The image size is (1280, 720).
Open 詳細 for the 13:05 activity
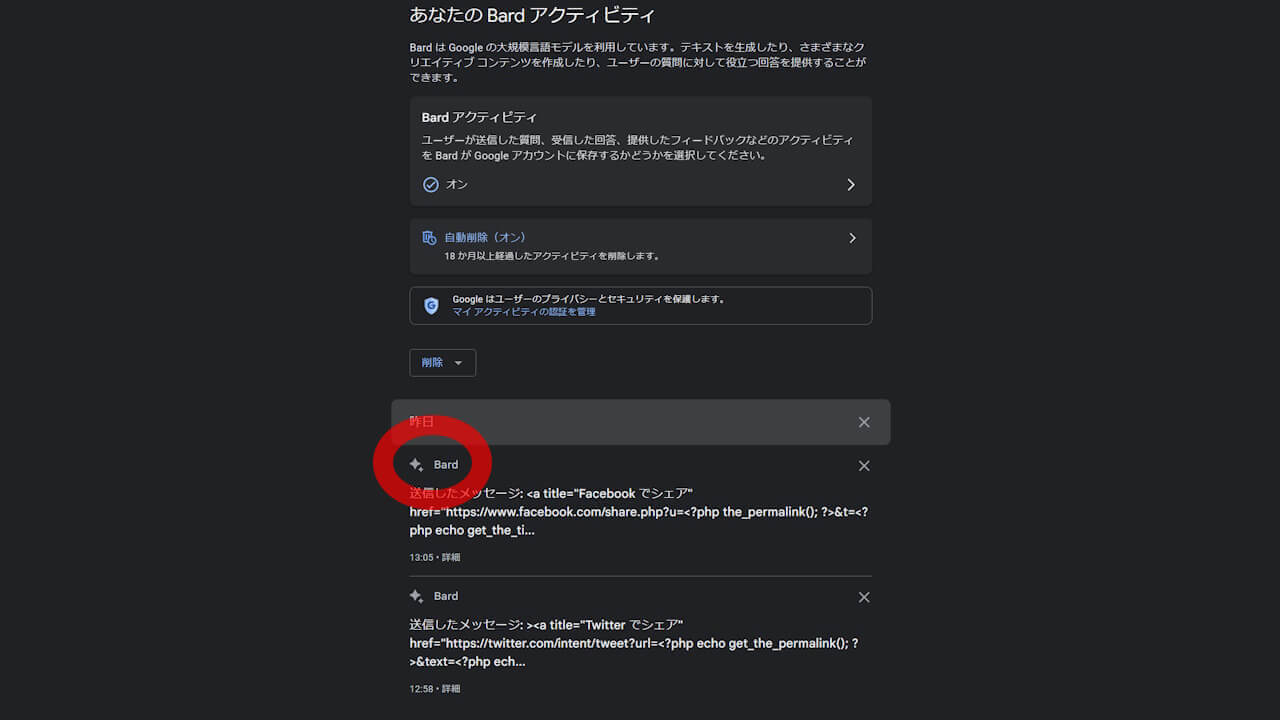click(450, 558)
